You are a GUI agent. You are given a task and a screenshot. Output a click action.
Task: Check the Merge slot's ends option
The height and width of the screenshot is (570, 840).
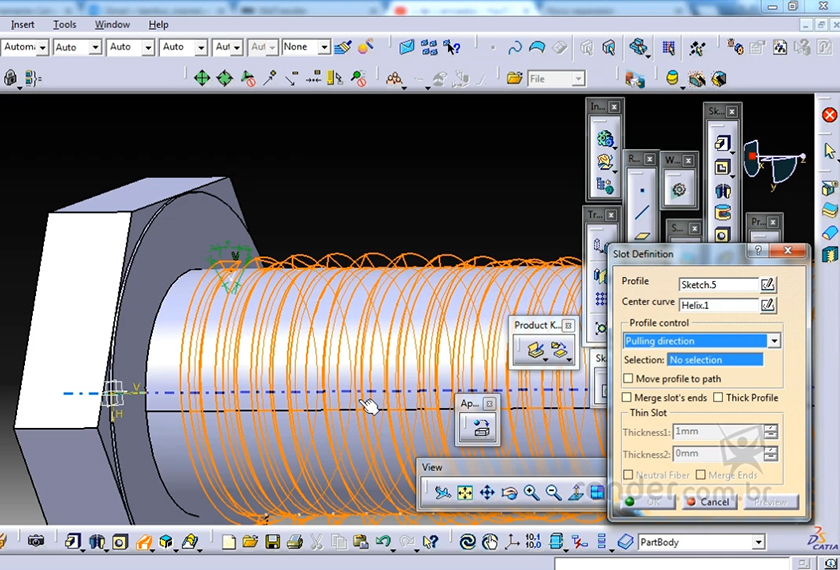(627, 398)
